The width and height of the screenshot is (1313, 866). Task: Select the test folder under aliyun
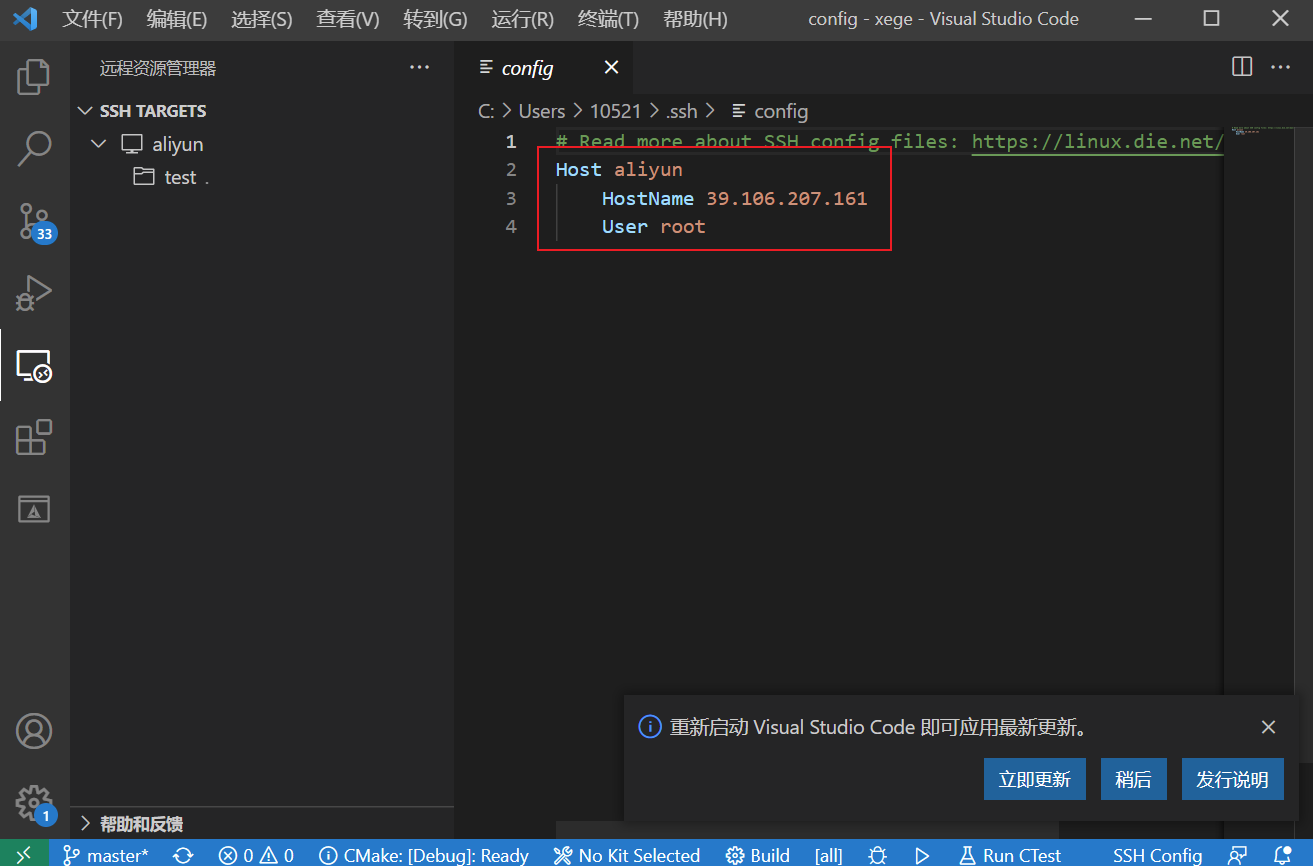180,177
